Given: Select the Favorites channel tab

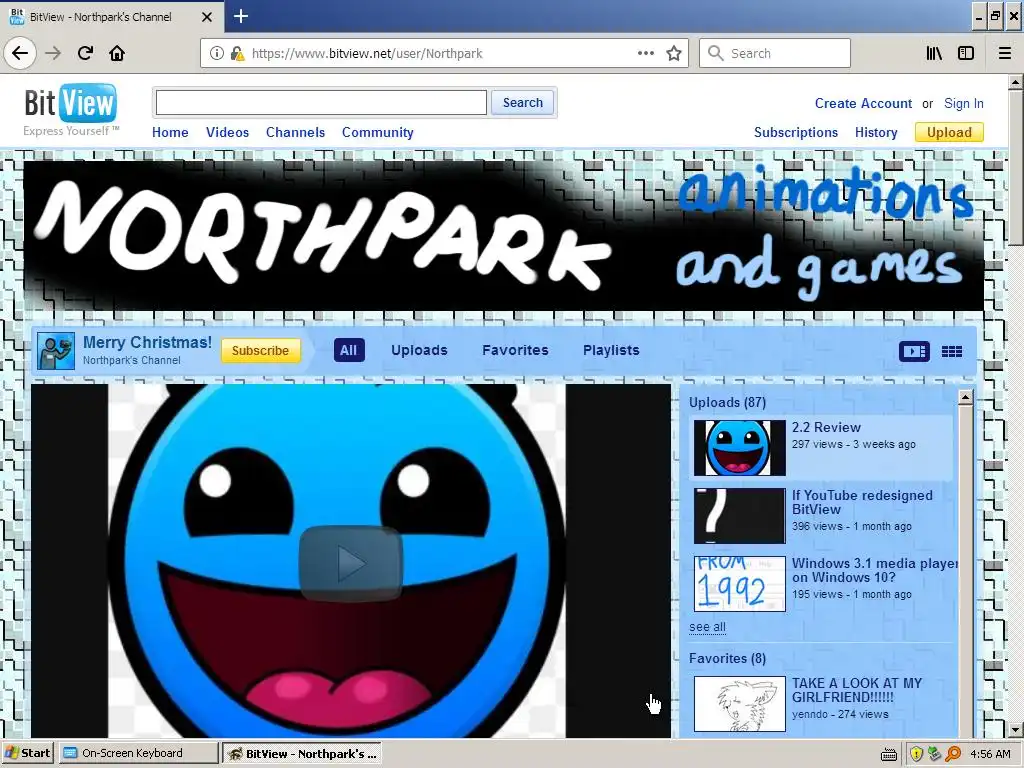Looking at the screenshot, I should 515,350.
